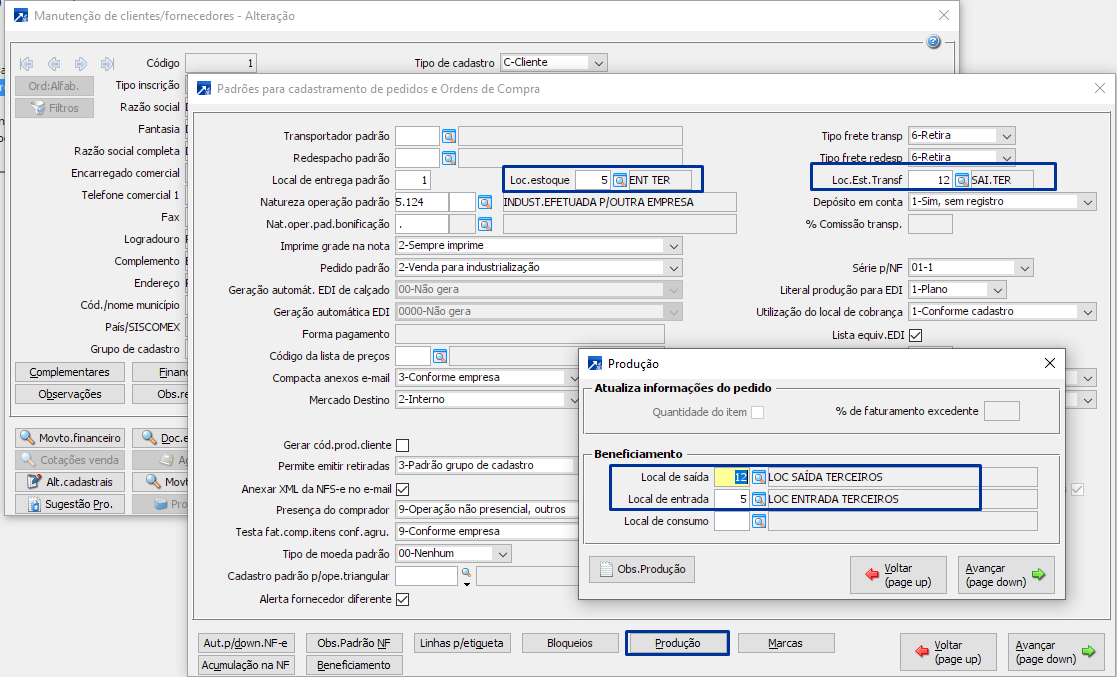Screen dimensions: 1117x677
Task: Expand Depósito em conta dropdown
Action: pyautogui.click(x=1087, y=202)
